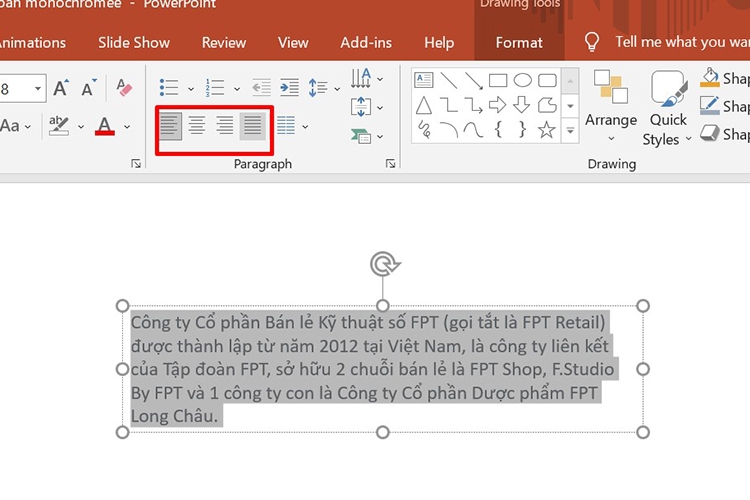Select Scribble shape in gallery
This screenshot has width=750, height=500.
pos(424,129)
